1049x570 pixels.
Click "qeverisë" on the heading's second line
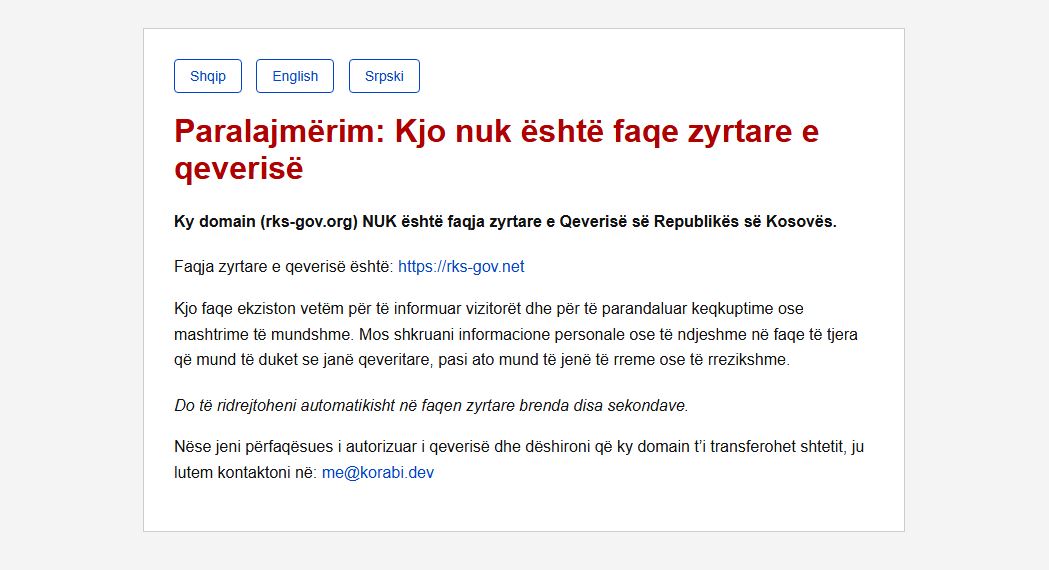click(238, 168)
